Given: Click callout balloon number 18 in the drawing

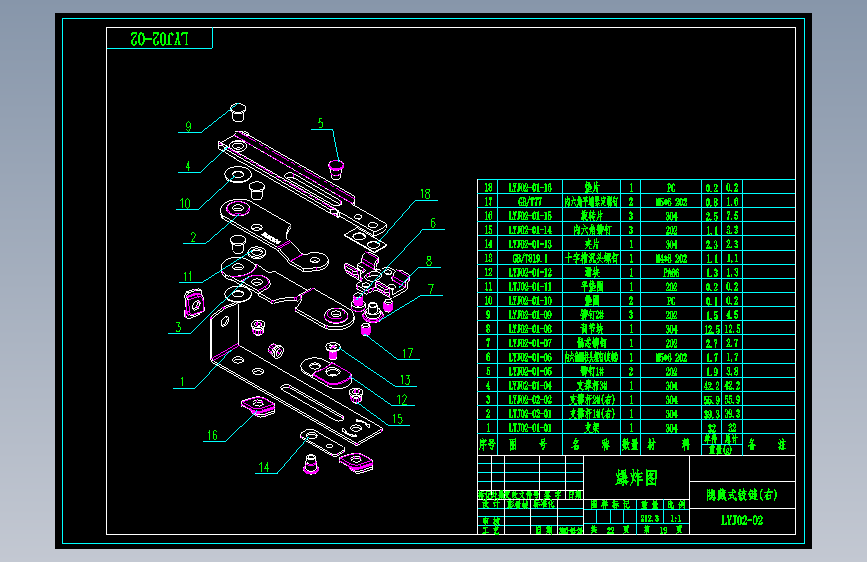Looking at the screenshot, I should [425, 194].
